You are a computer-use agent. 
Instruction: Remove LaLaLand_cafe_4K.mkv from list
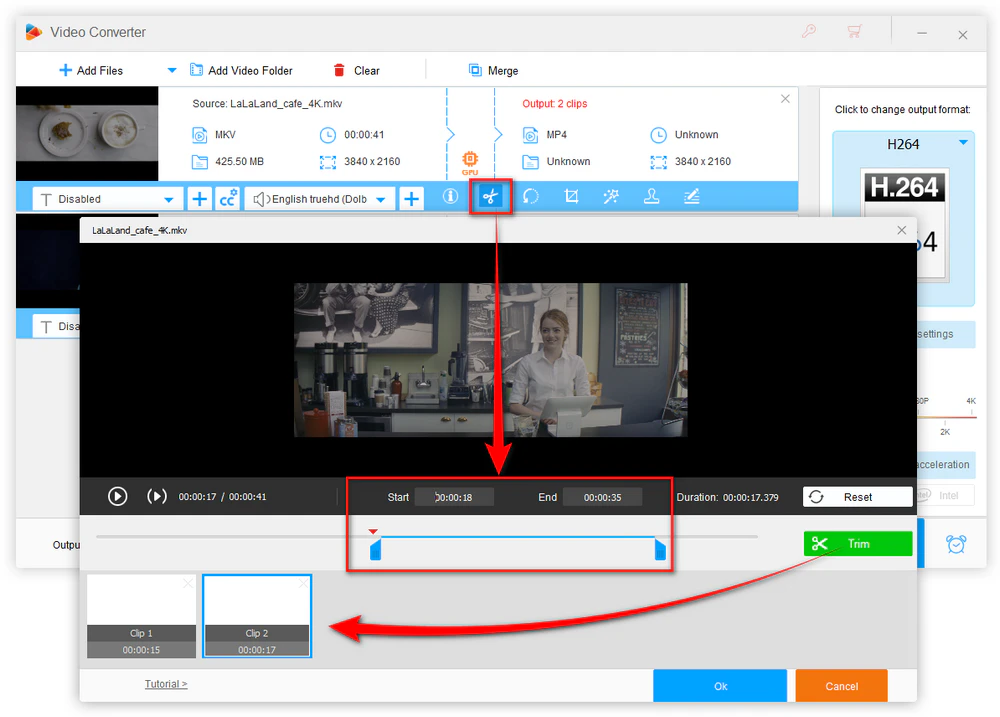785,99
